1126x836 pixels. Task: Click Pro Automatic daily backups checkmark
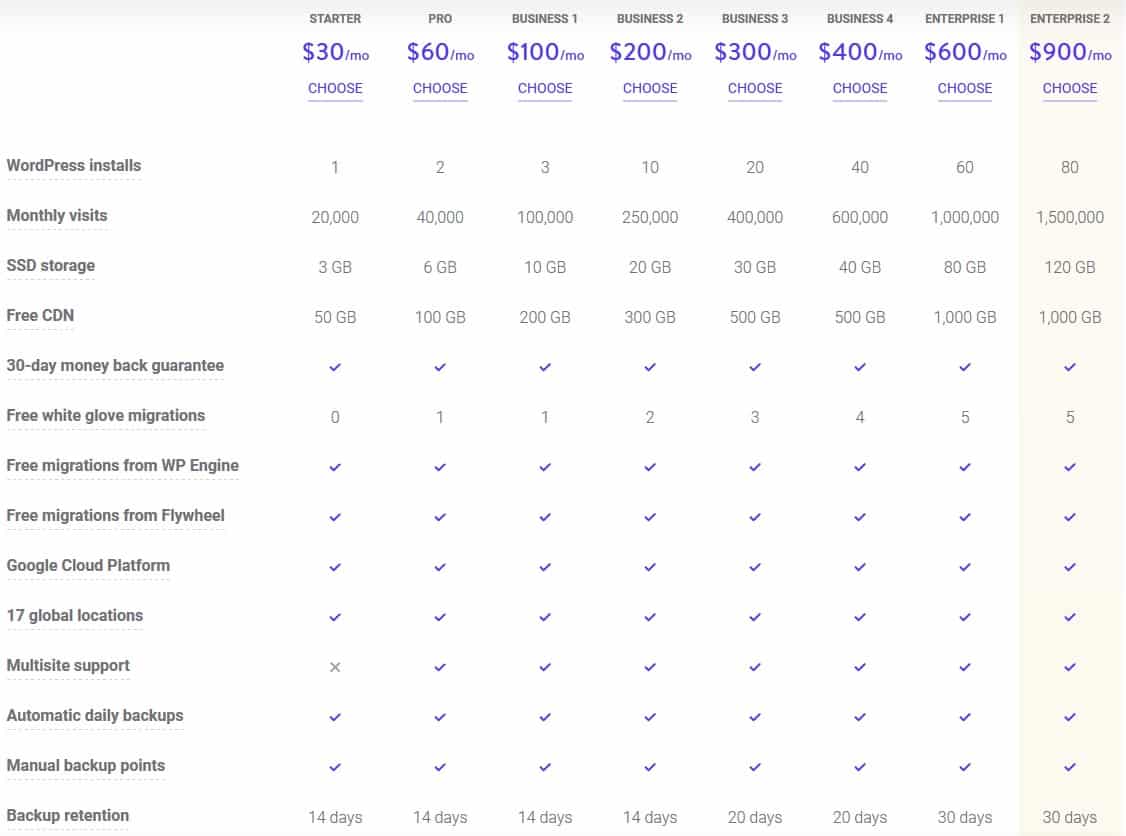(x=439, y=717)
